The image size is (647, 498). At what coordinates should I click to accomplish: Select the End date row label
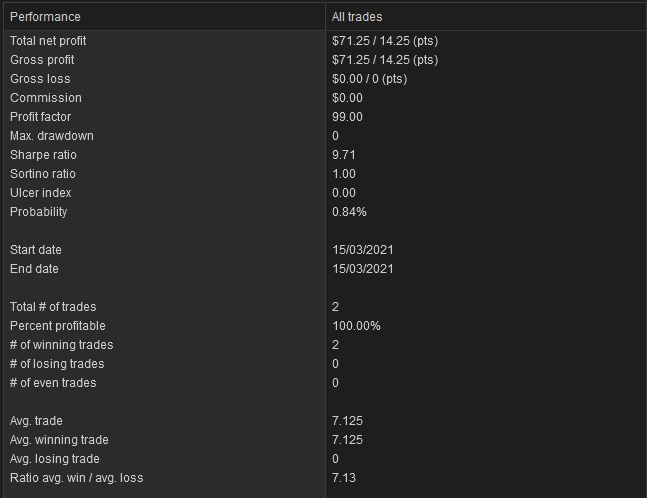tap(34, 269)
